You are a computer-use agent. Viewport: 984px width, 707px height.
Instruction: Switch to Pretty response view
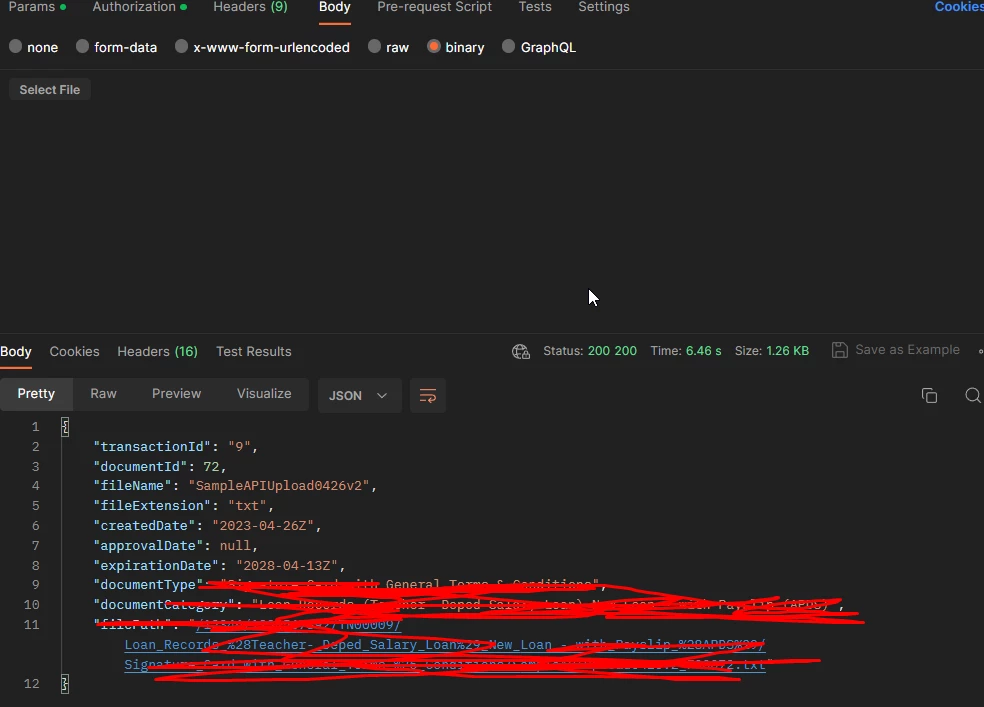pos(36,394)
